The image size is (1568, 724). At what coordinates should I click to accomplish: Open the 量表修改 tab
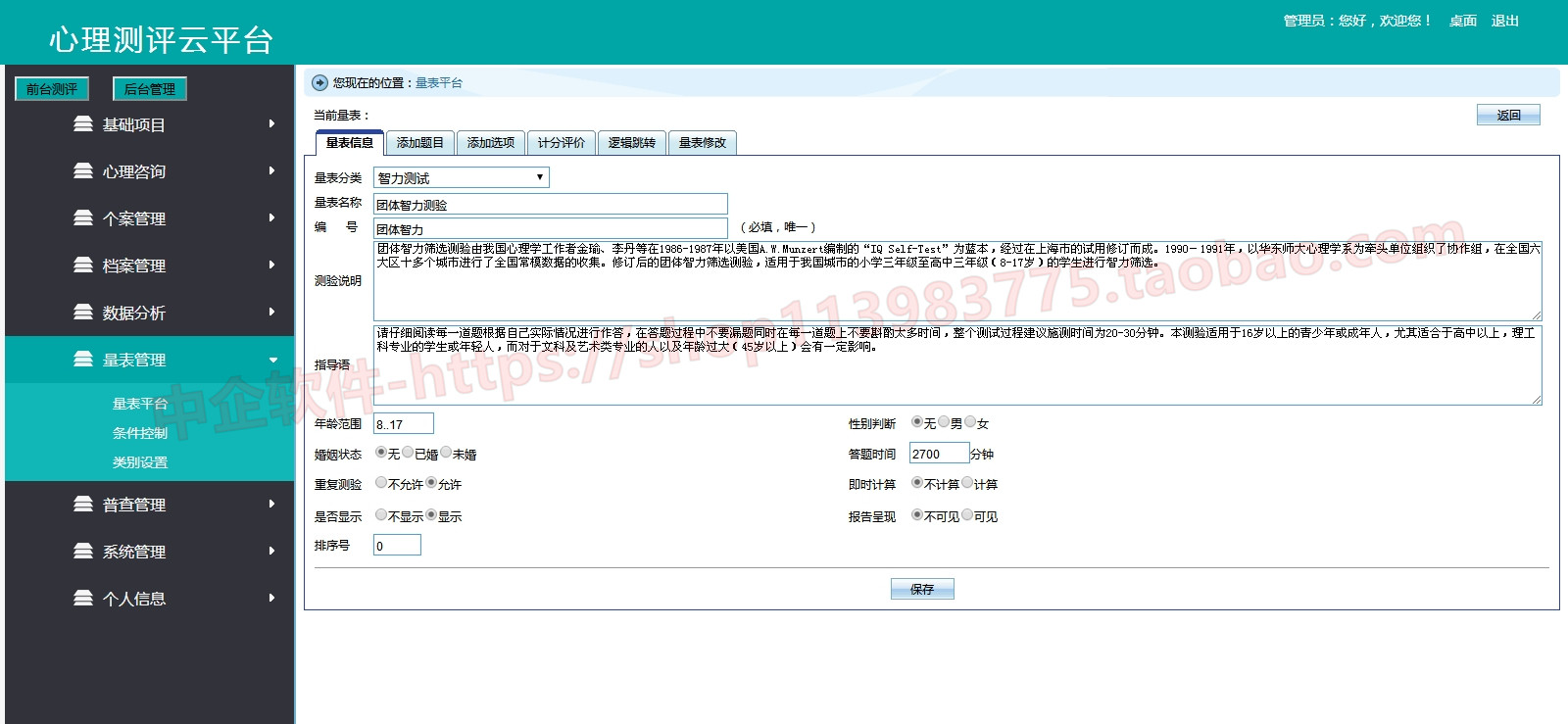pos(703,143)
